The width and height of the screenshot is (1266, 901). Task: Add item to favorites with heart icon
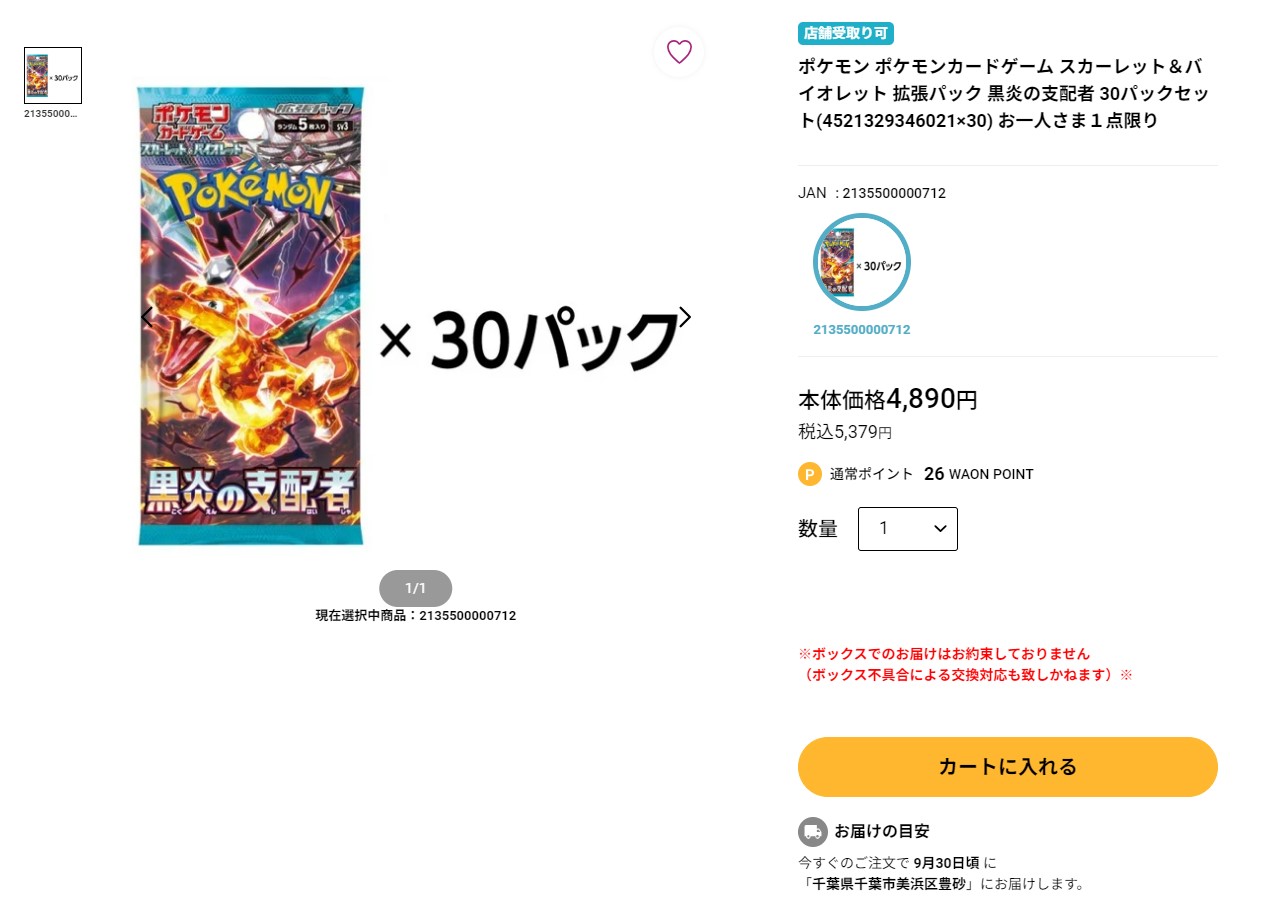[679, 52]
